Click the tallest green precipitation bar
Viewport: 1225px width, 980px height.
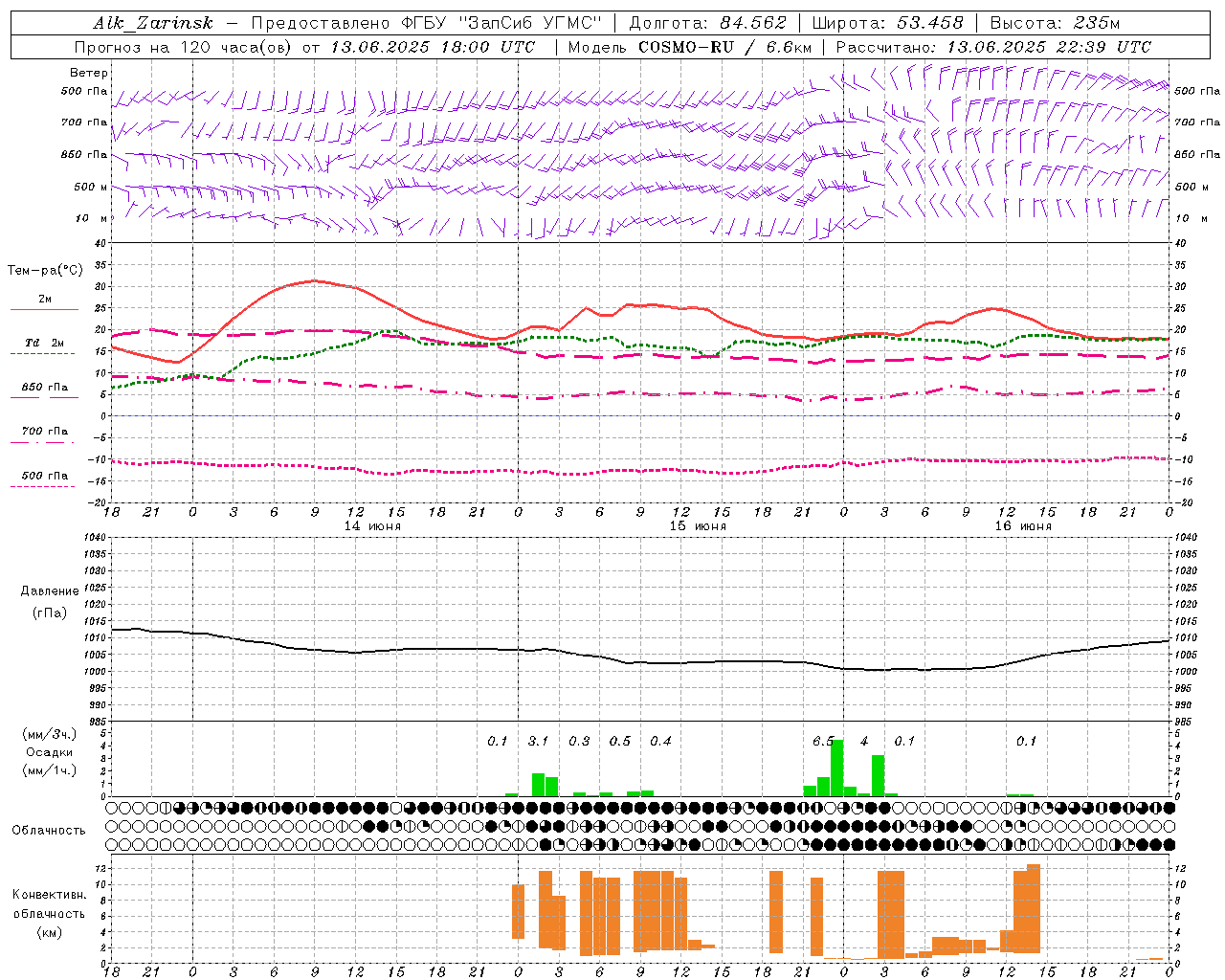837,768
